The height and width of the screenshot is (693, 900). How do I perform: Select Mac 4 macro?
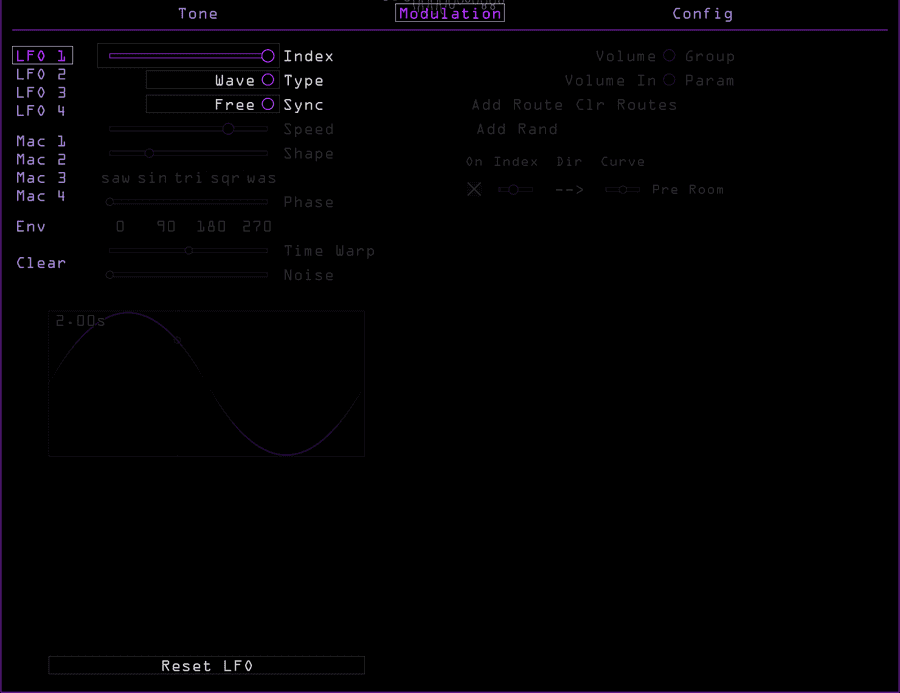coord(41,196)
